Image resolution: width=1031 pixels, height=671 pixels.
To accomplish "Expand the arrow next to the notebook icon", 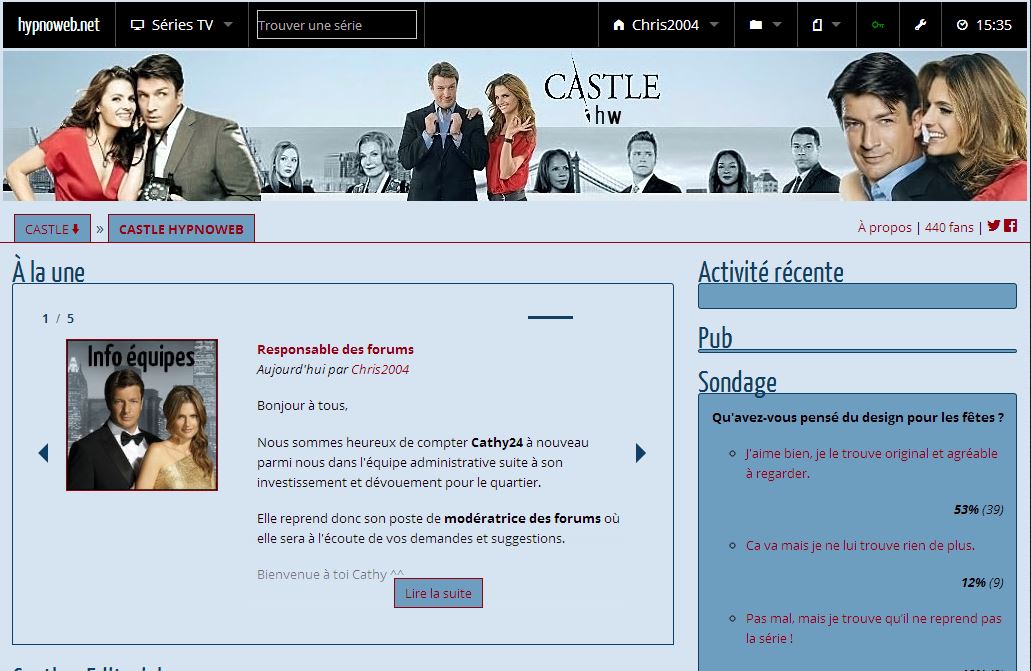I will click(836, 25).
